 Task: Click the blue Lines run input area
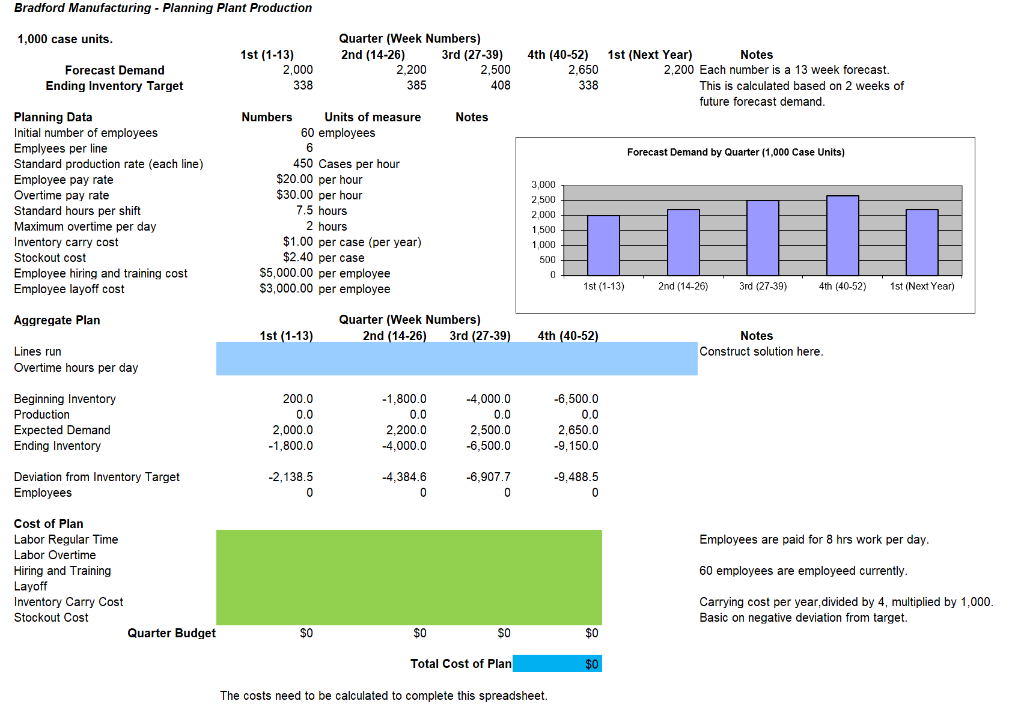pyautogui.click(x=400, y=351)
